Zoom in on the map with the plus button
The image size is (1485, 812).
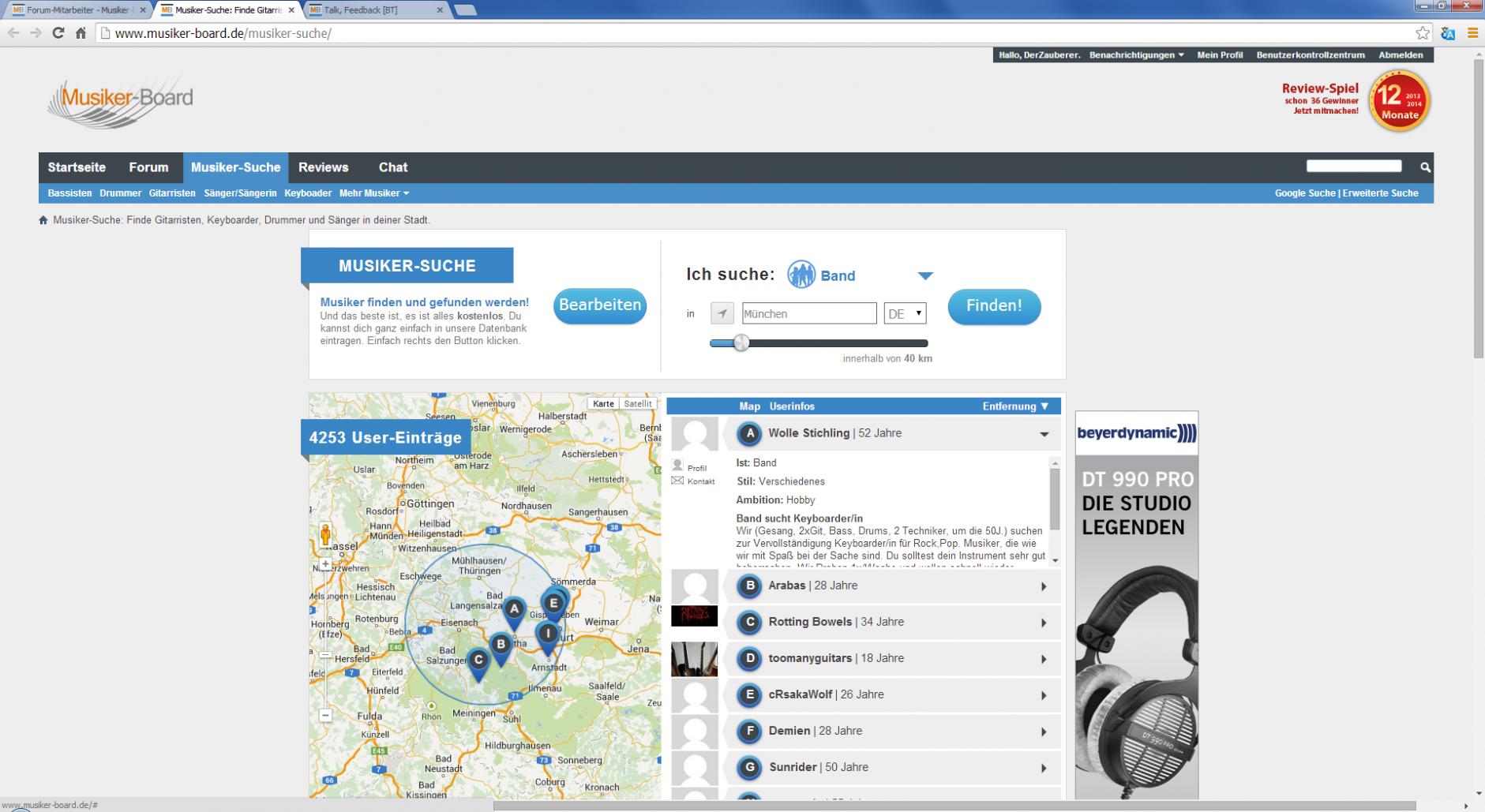[x=325, y=564]
